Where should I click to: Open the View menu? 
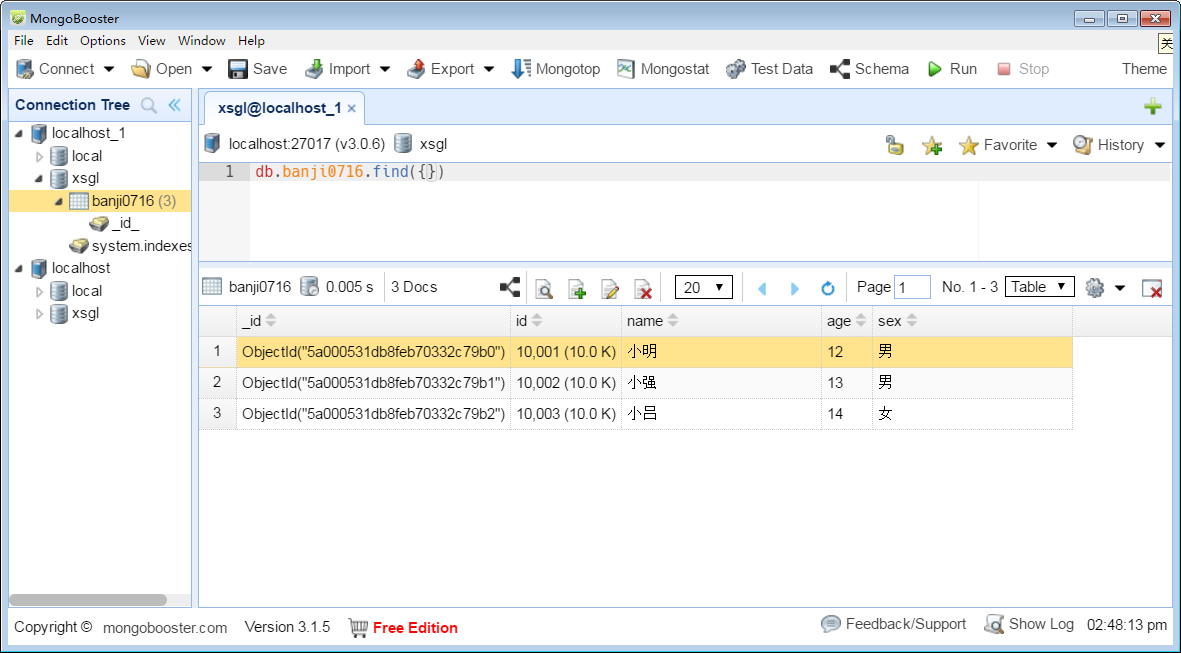click(x=151, y=41)
